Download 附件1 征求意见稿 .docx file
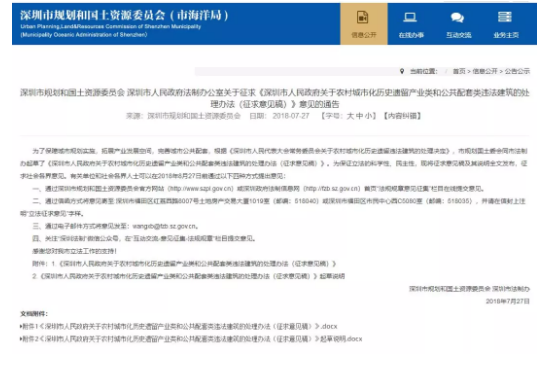The width and height of the screenshot is (550, 365). tap(179, 326)
